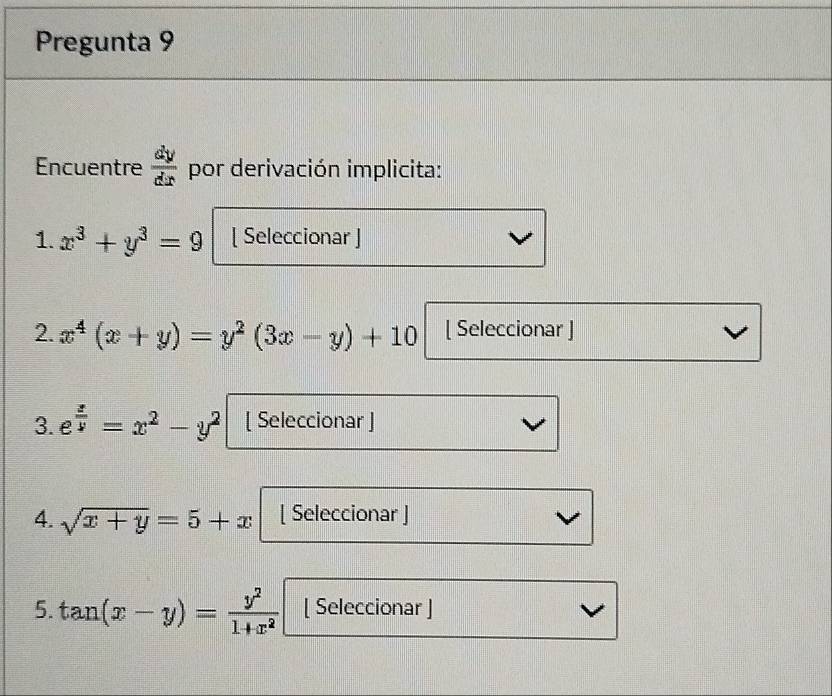Open the dropdown for equation 2 ending in + 10
Screen dimensions: 832x696
pyautogui.click(x=593, y=332)
